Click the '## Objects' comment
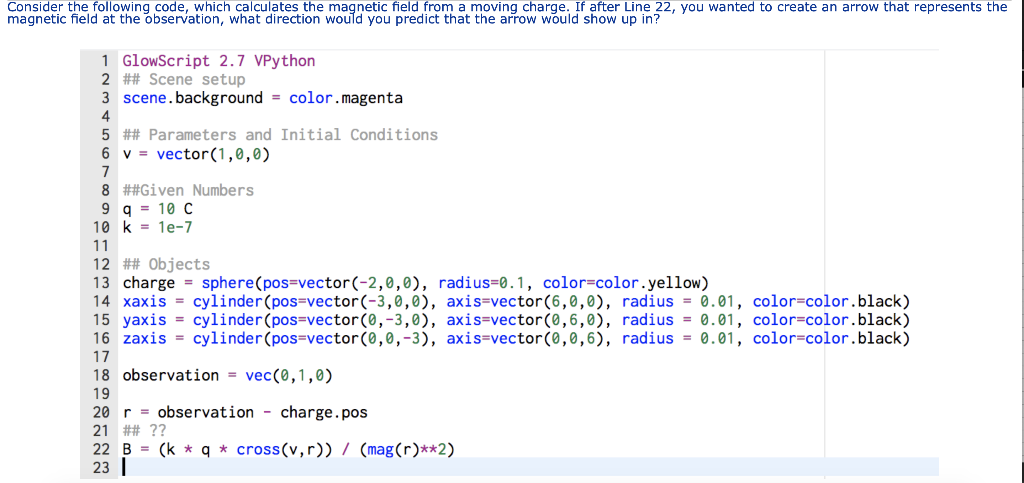Screen dimensions: 1024x483 pos(167,264)
